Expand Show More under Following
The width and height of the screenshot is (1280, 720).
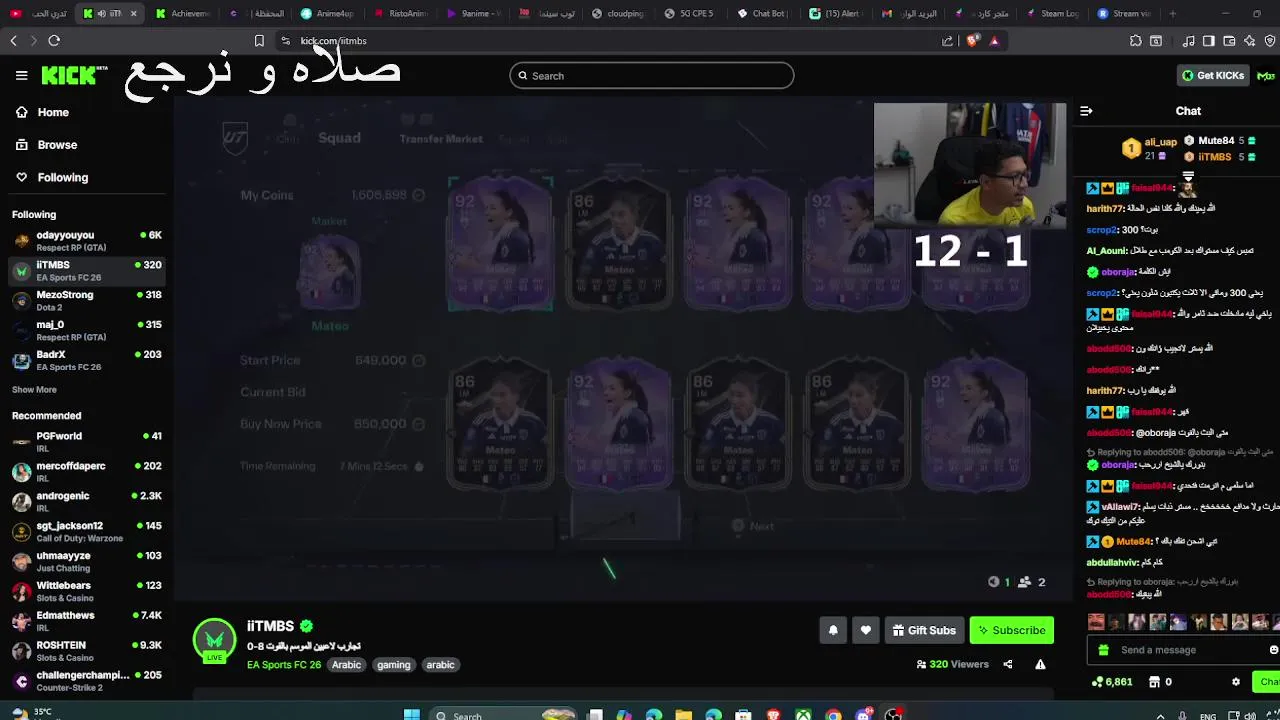click(34, 390)
